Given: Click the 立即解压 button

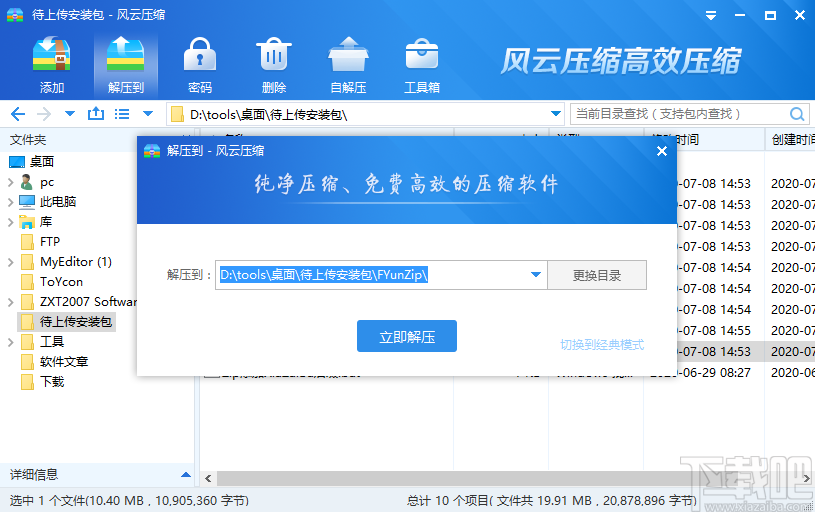Looking at the screenshot, I should coord(406,336).
